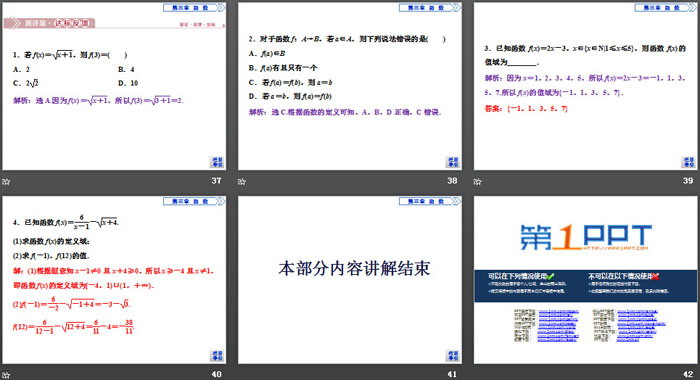Viewport: 700px width, 380px height.
Task: Click the animation star icon under slide 40
Action: [x=6, y=375]
